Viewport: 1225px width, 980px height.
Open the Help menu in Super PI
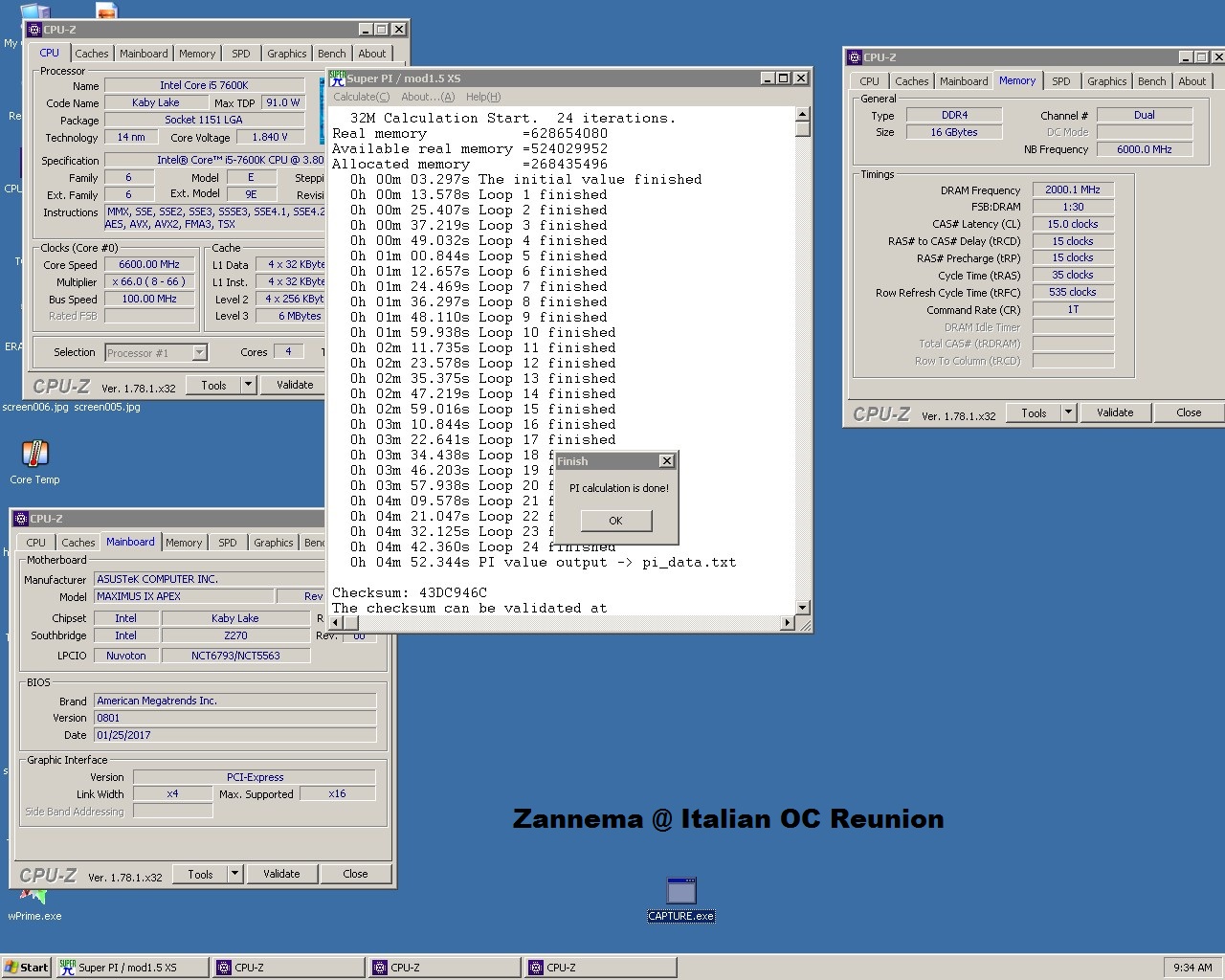[x=483, y=97]
